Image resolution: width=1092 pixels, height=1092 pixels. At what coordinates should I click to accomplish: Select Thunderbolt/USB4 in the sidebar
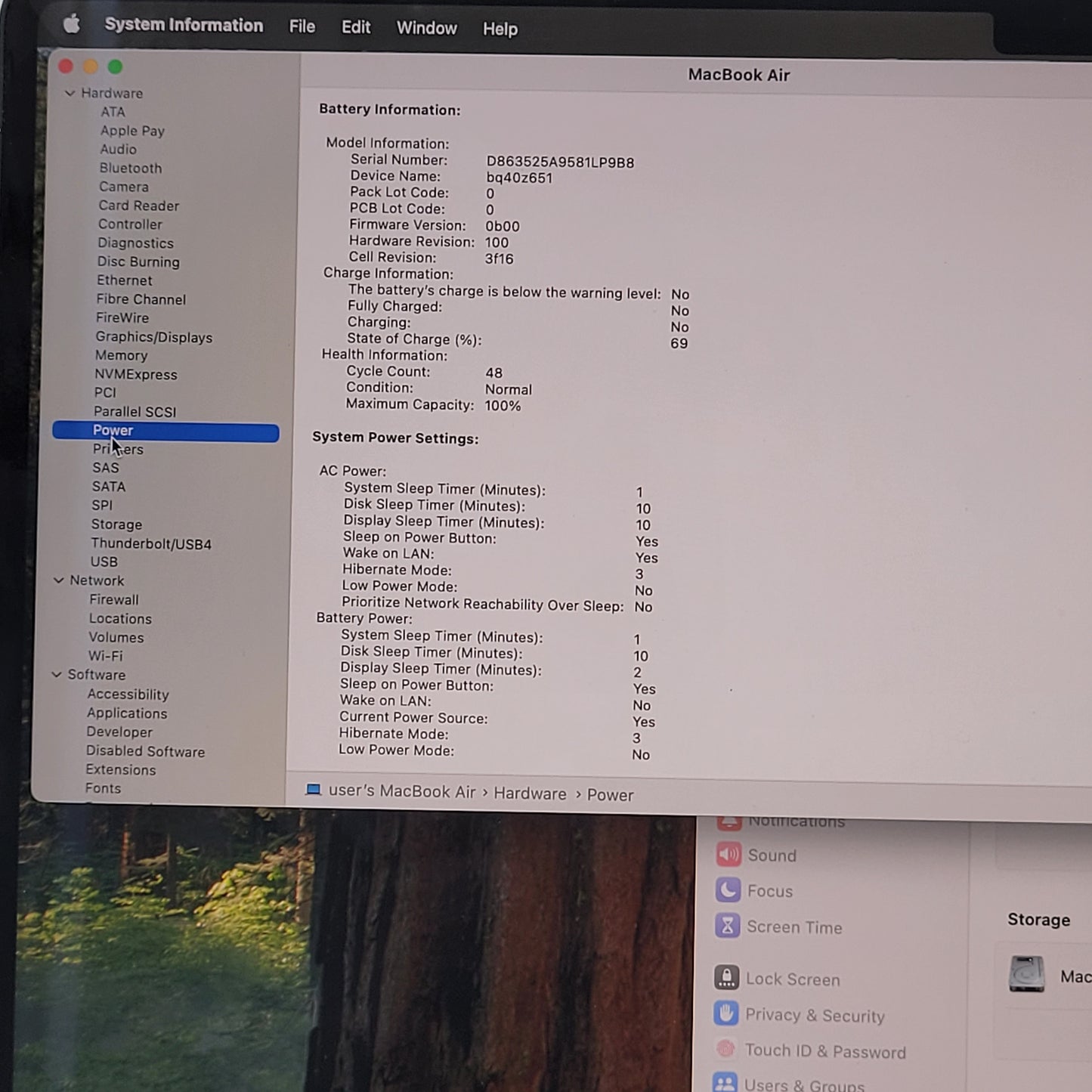click(151, 544)
